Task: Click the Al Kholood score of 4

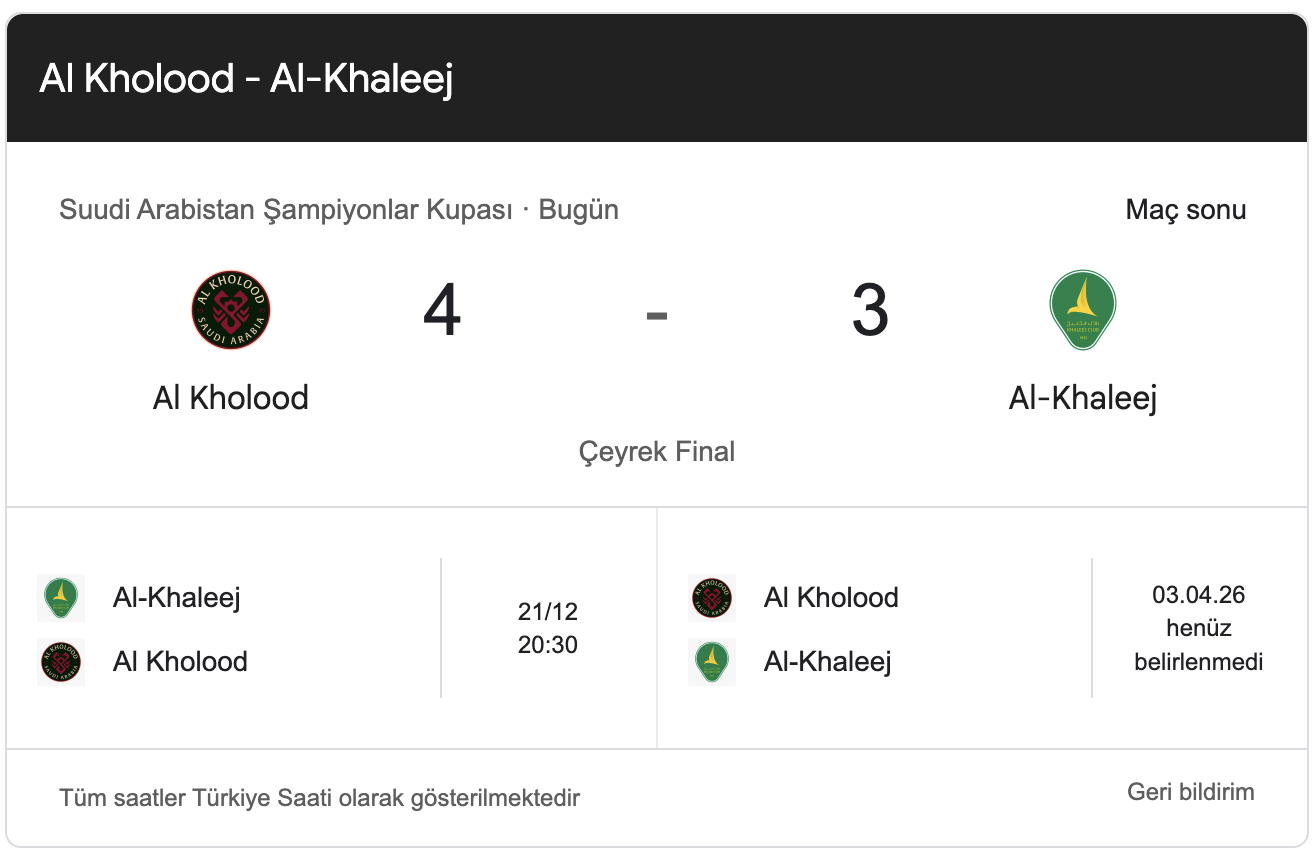Action: coord(442,310)
